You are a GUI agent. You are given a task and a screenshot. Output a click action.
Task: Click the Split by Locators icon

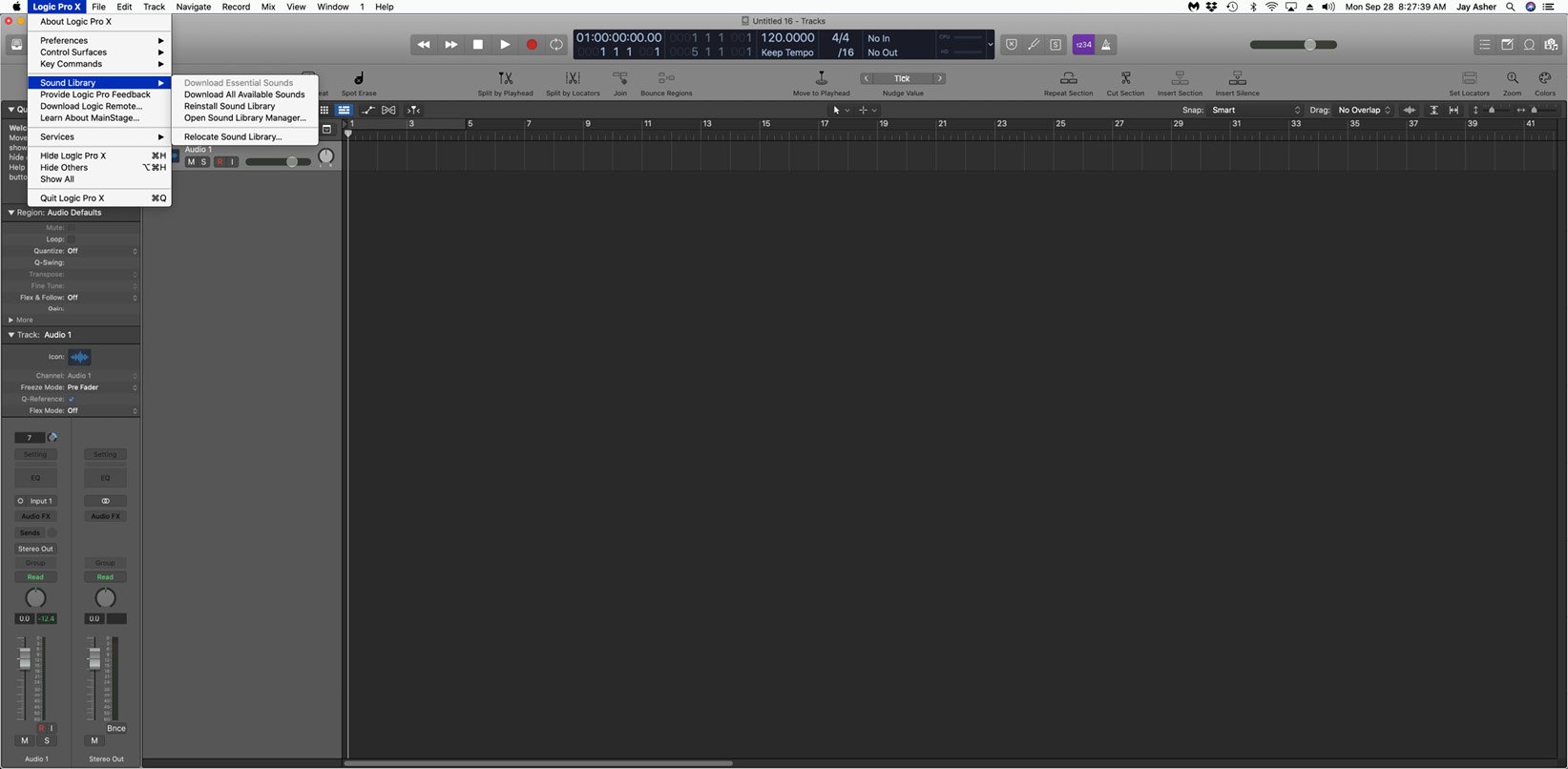coord(573,78)
